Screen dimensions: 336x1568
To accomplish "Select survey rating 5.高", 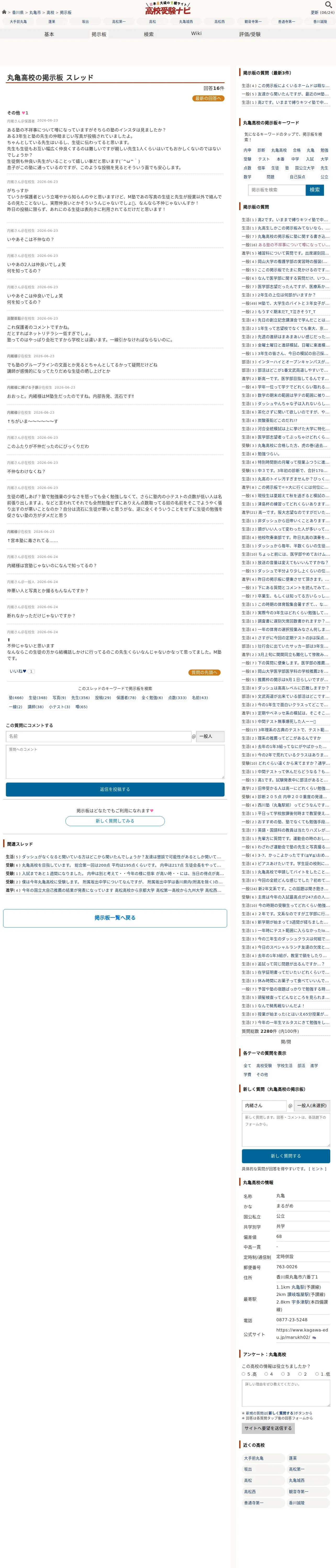I will pyautogui.click(x=244, y=1374).
